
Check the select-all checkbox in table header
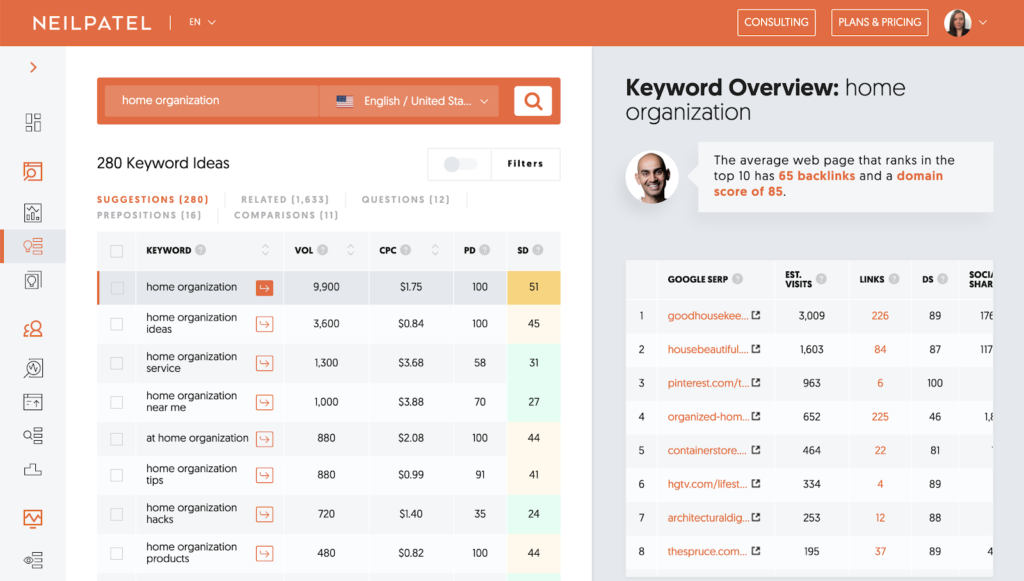117,251
